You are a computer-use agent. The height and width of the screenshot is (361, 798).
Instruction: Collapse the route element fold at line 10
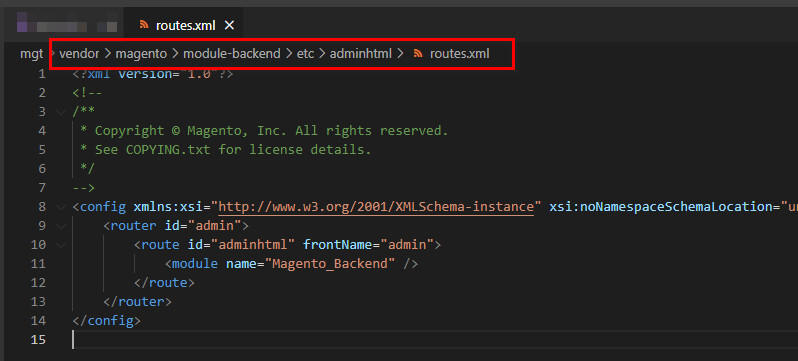(x=62, y=245)
